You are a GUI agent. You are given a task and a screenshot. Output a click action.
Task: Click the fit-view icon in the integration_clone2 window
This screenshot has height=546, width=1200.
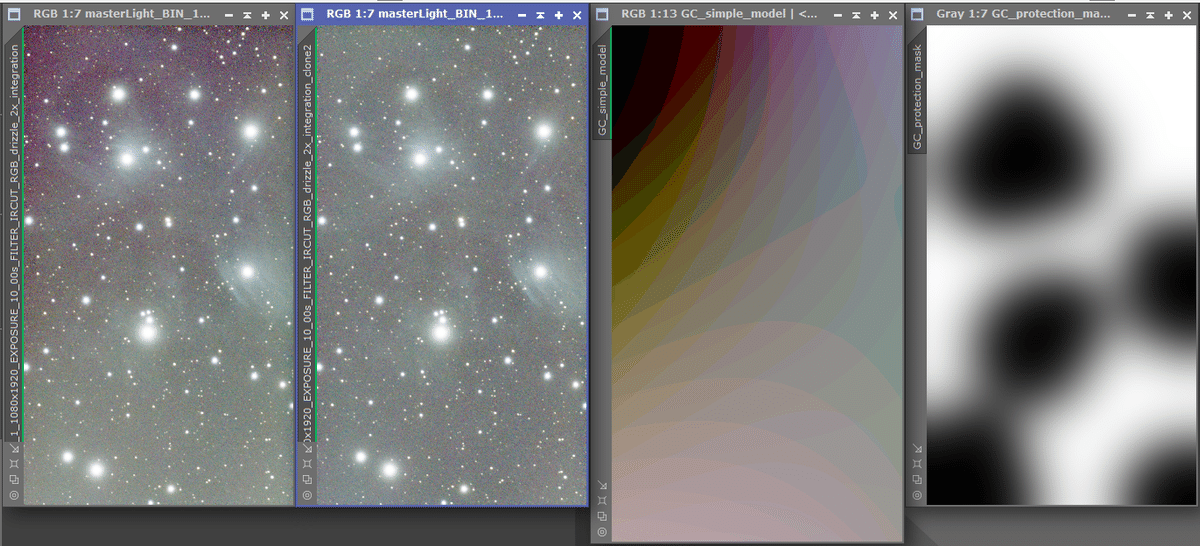click(306, 464)
